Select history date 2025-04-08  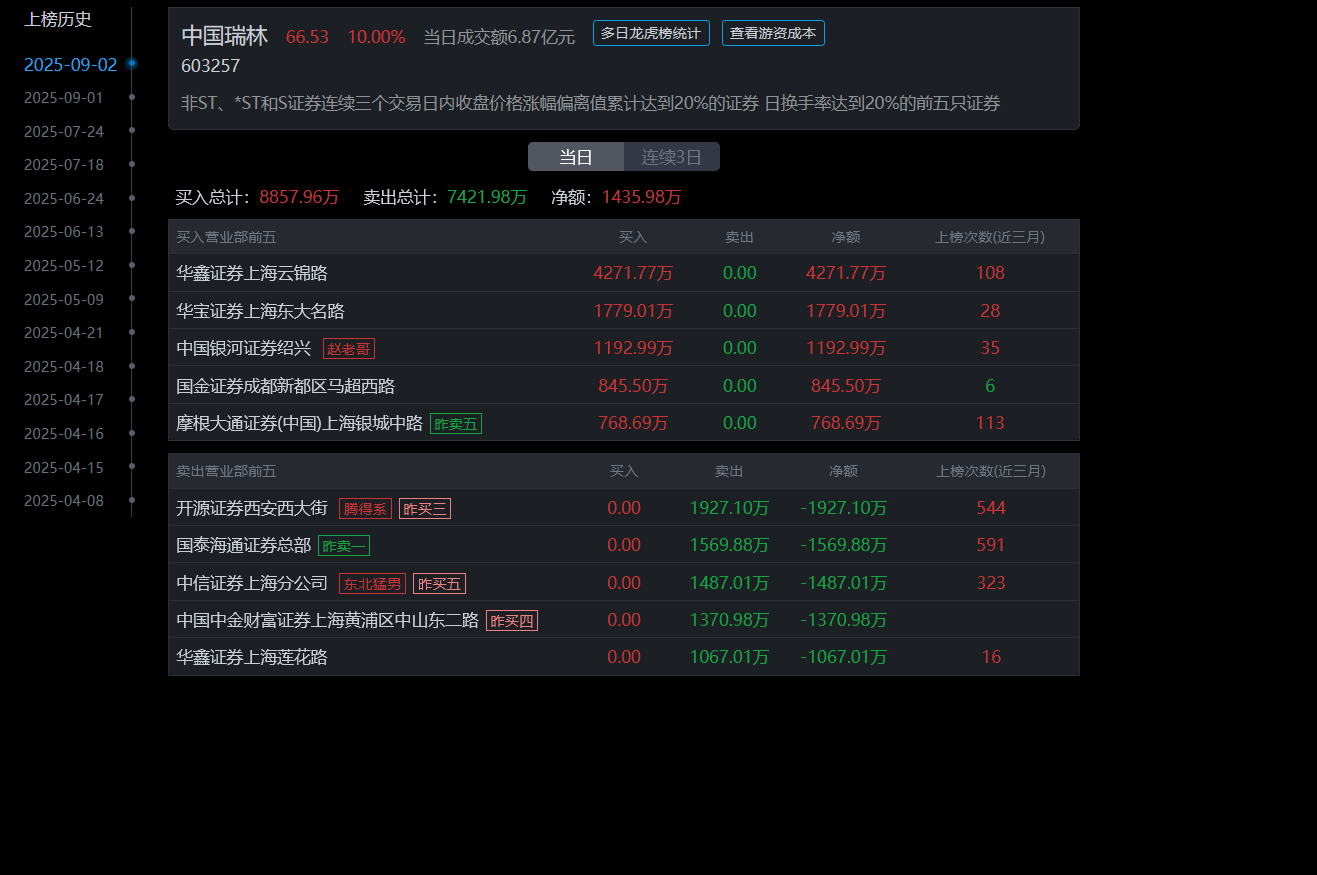pyautogui.click(x=63, y=501)
